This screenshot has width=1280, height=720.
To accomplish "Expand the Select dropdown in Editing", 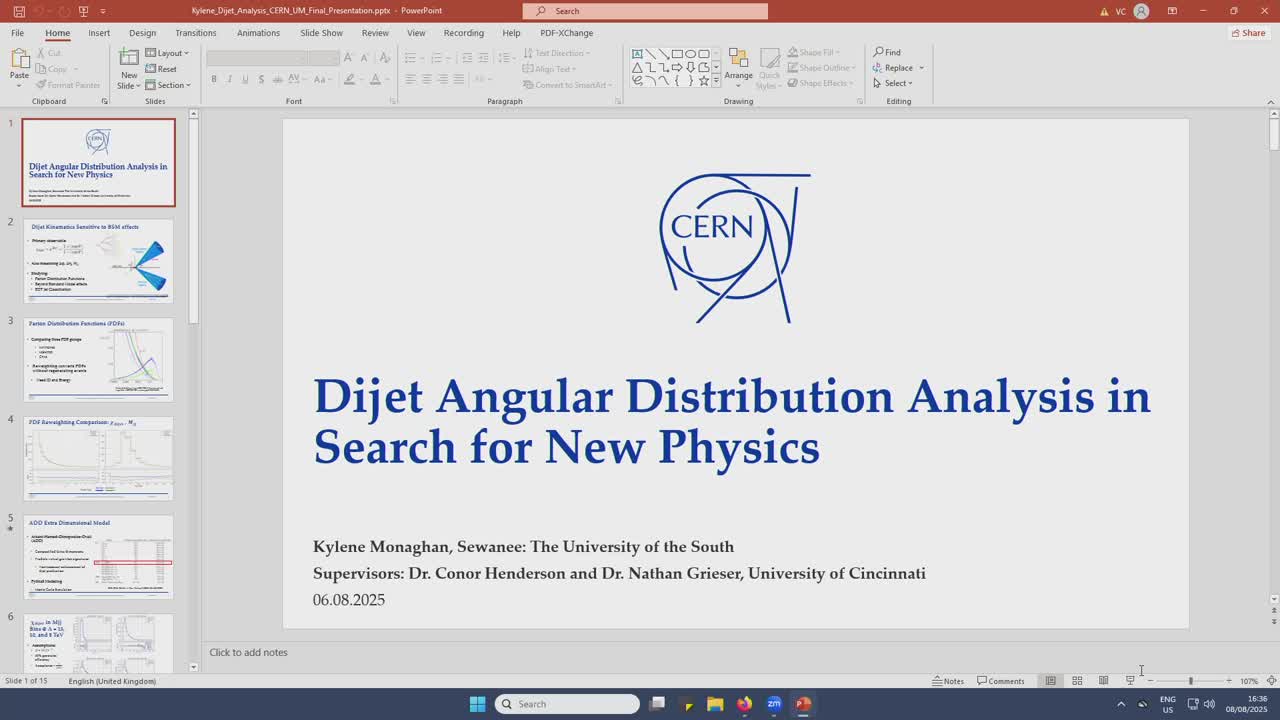I will 894,84.
